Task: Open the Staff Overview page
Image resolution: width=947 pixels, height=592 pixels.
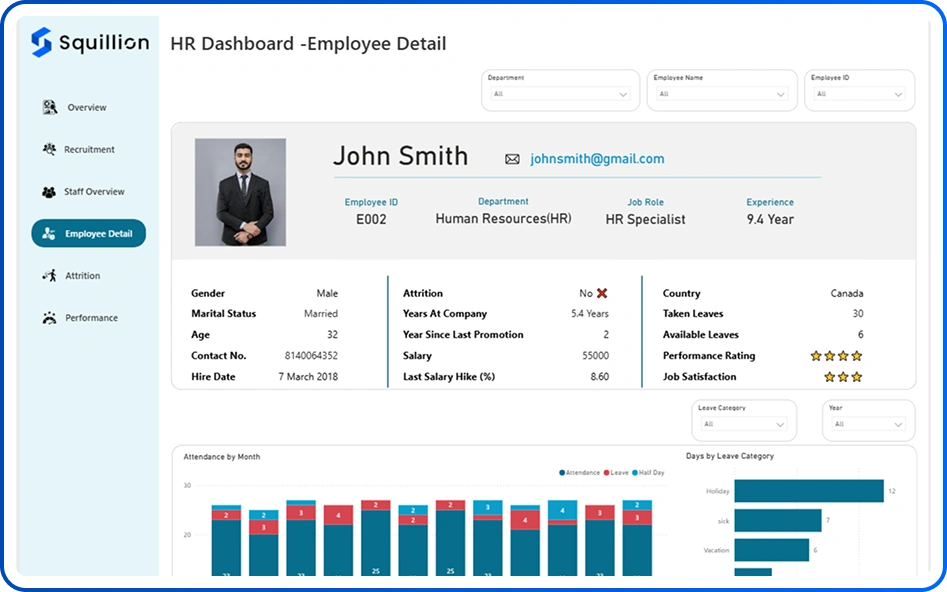Action: click(94, 191)
